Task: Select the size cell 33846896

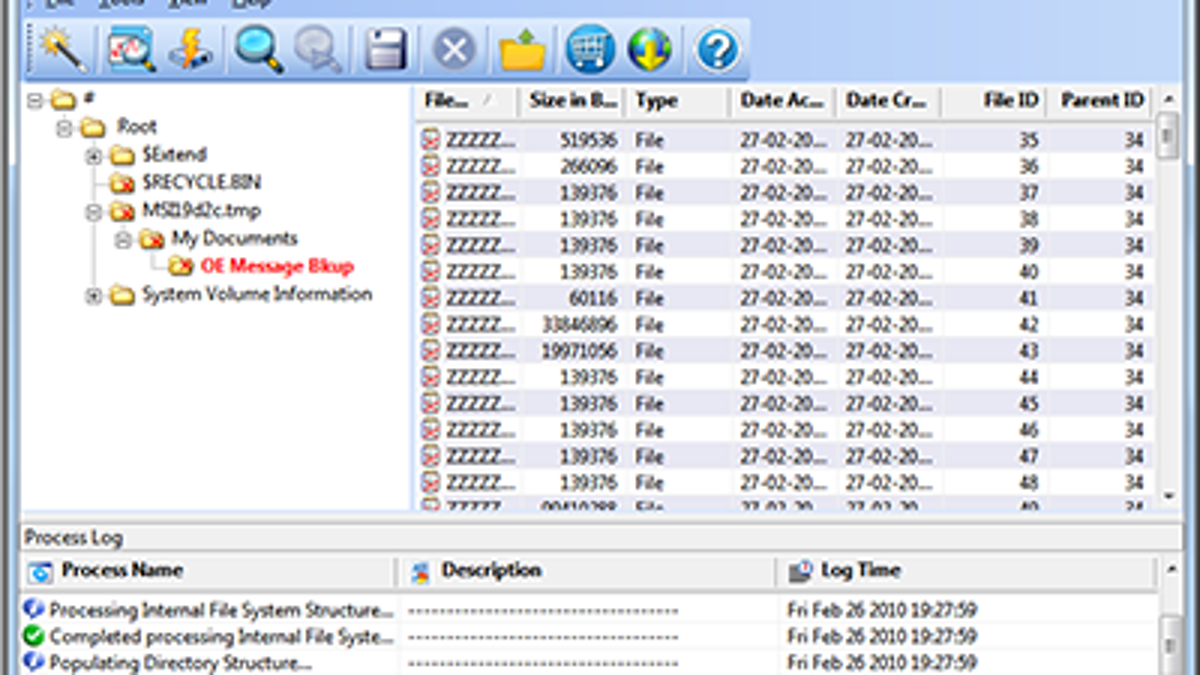Action: pyautogui.click(x=578, y=324)
